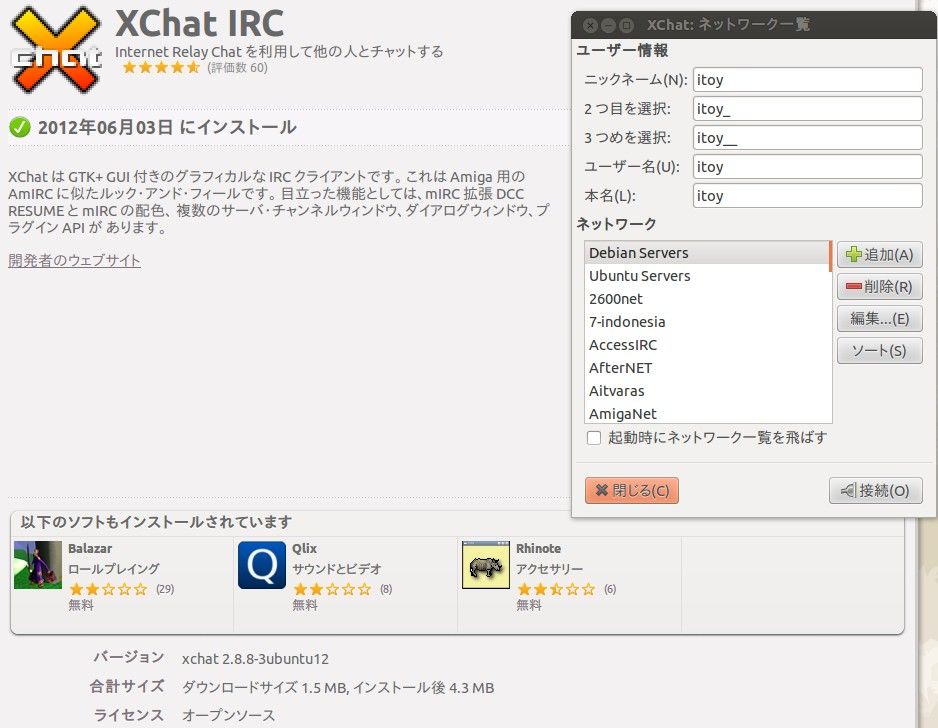938x728 pixels.
Task: Select AmigaNet in network list
Action: pos(706,413)
